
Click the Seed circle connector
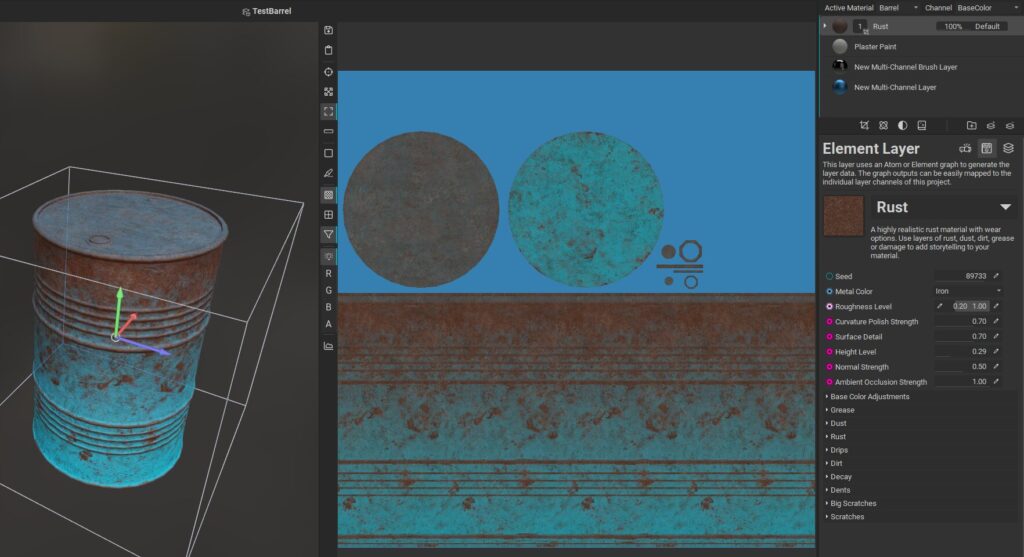pos(829,276)
